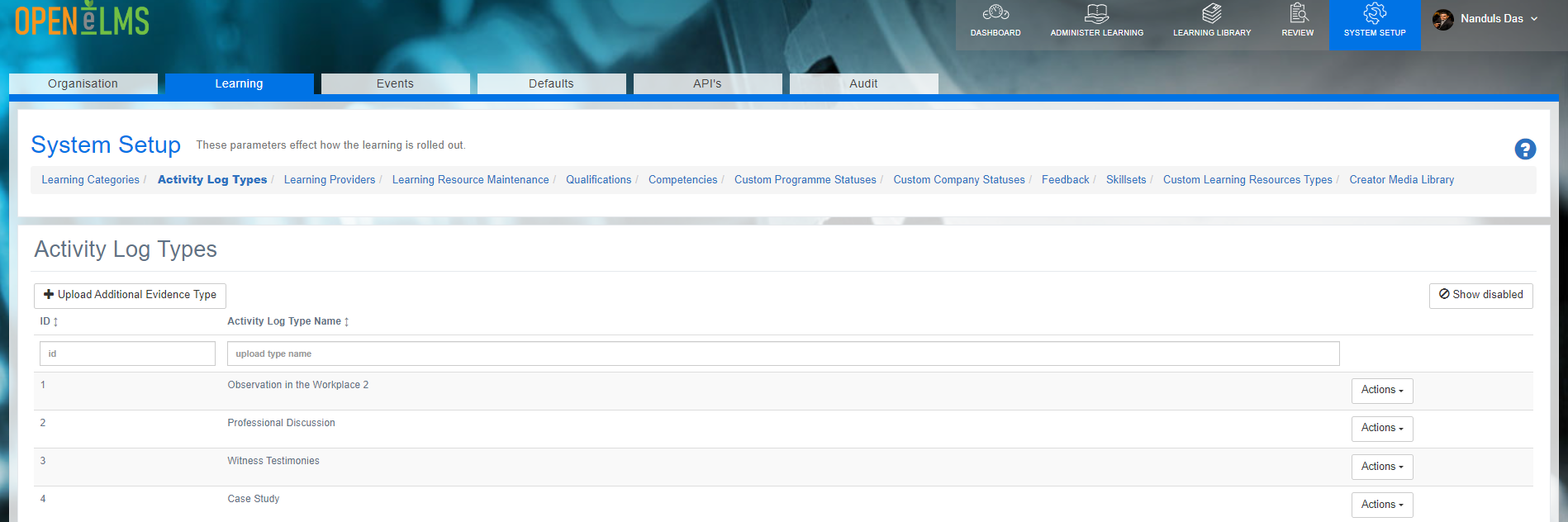Image resolution: width=1568 pixels, height=522 pixels.
Task: Expand the Nanduls Das user menu chevron
Action: click(1534, 19)
